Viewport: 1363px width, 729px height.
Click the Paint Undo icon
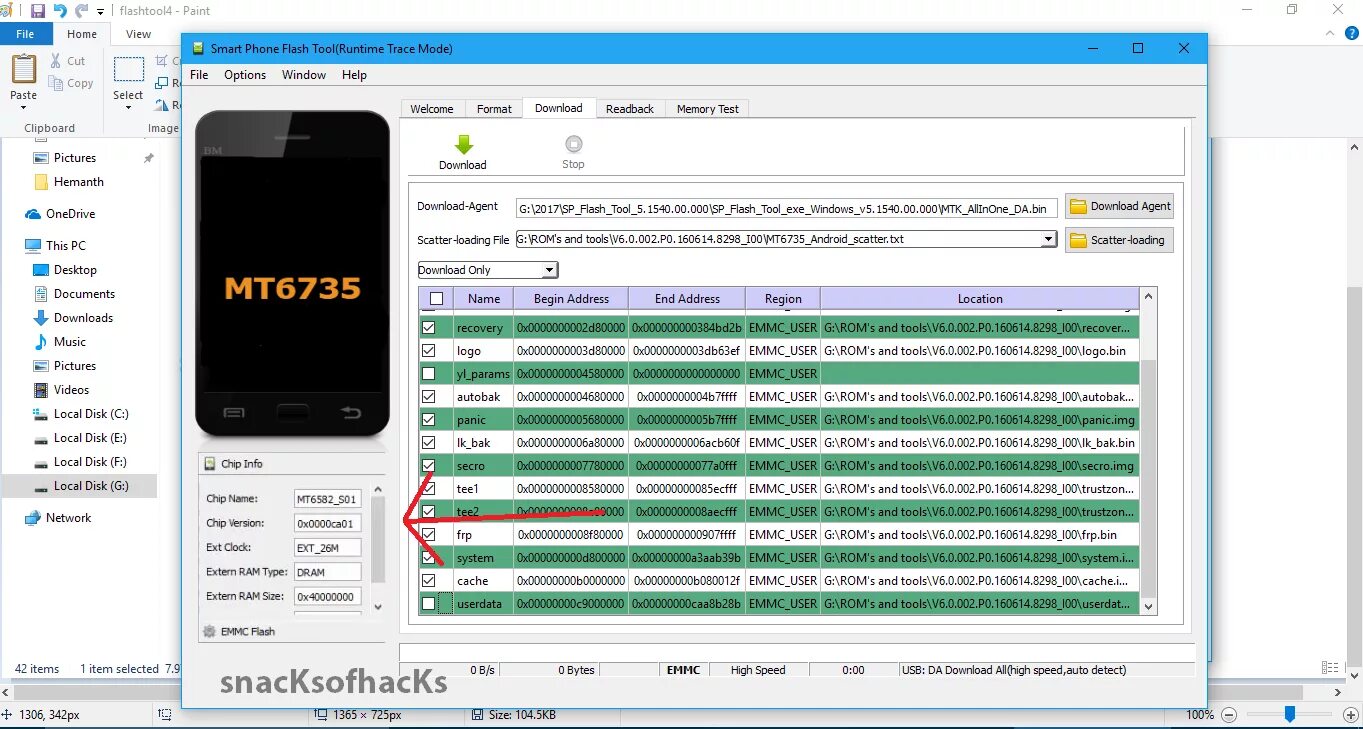(x=60, y=11)
